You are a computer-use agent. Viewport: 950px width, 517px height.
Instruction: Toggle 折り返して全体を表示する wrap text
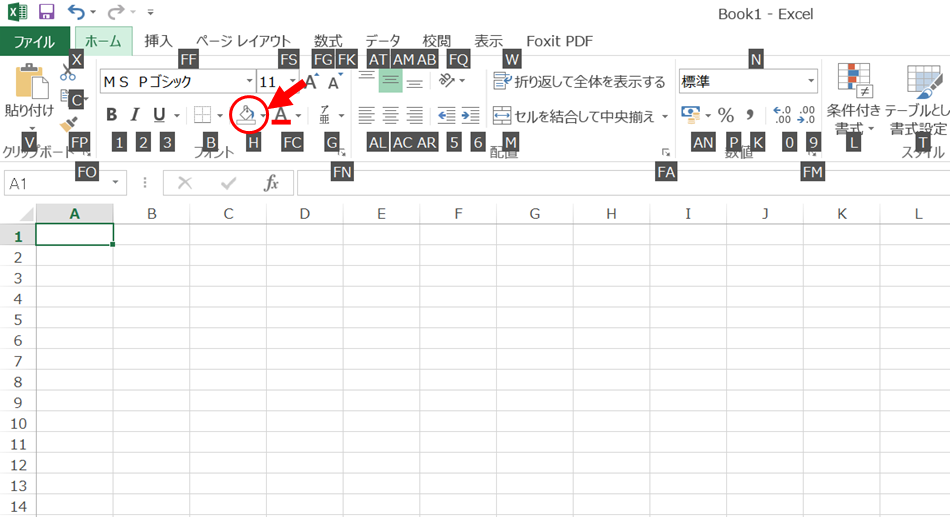(x=579, y=81)
